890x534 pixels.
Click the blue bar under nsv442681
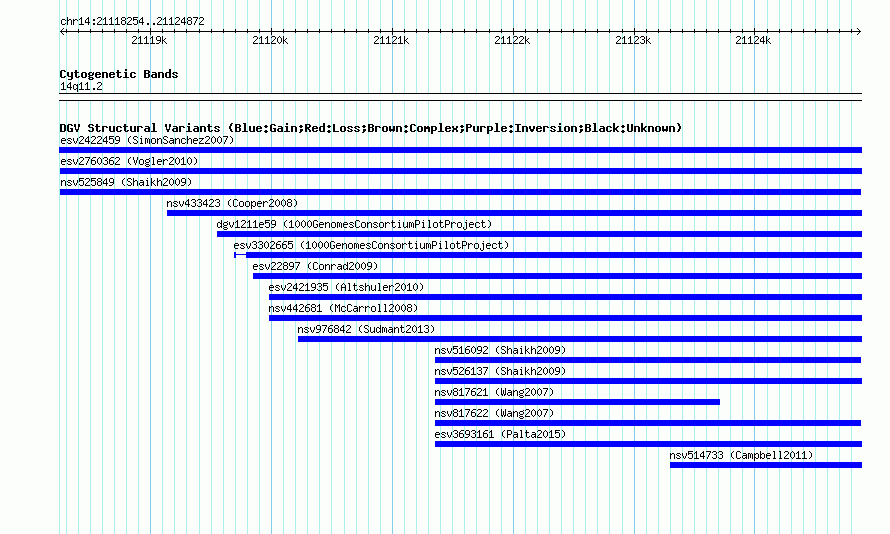tap(565, 318)
